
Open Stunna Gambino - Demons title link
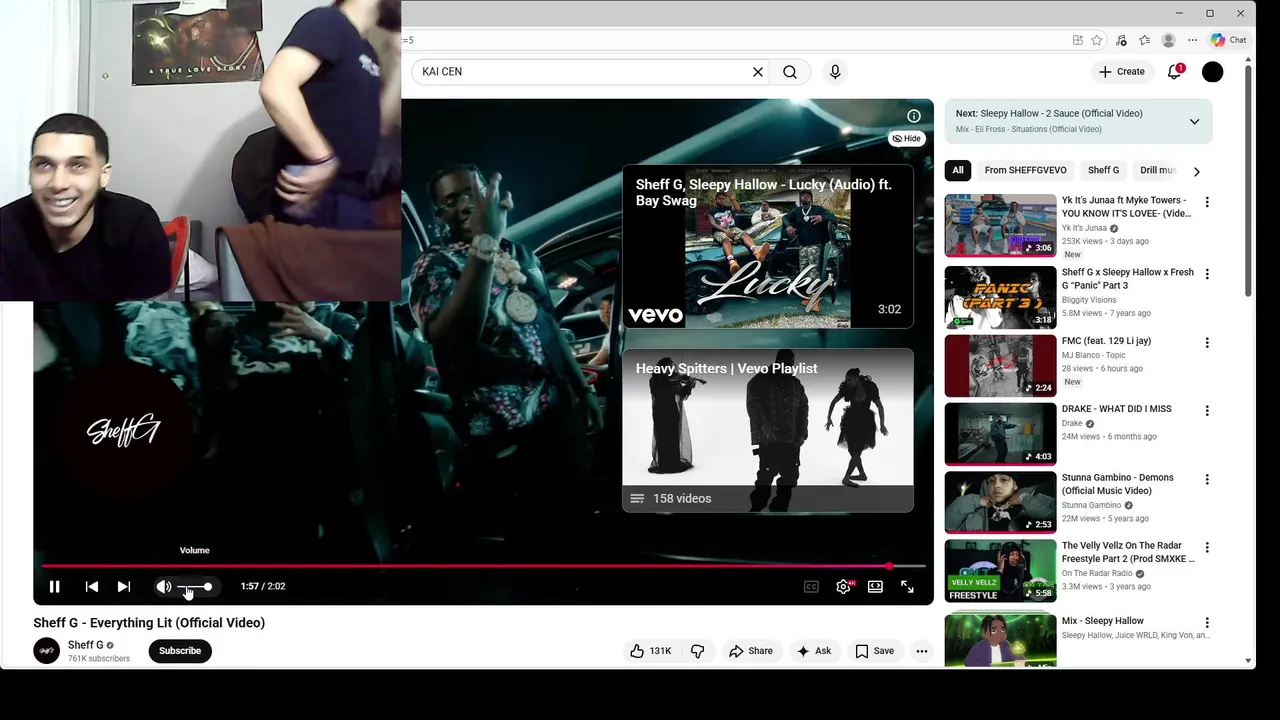(x=1118, y=484)
